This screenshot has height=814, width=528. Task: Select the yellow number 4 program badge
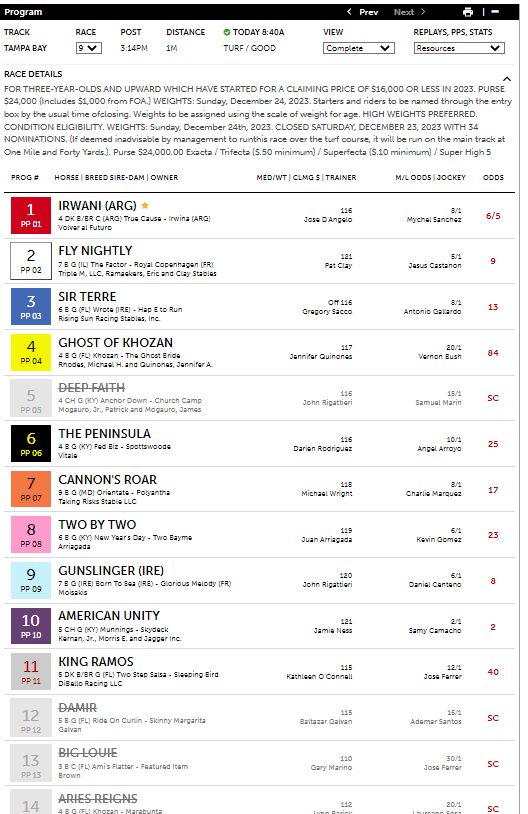point(31,352)
